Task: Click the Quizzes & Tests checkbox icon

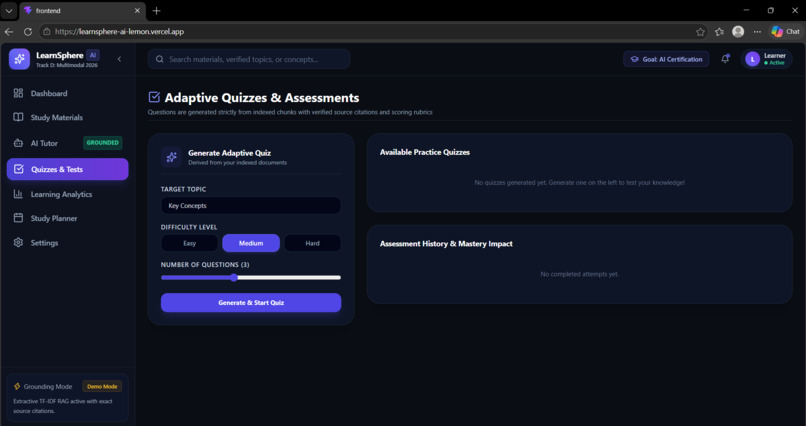Action: 19,169
